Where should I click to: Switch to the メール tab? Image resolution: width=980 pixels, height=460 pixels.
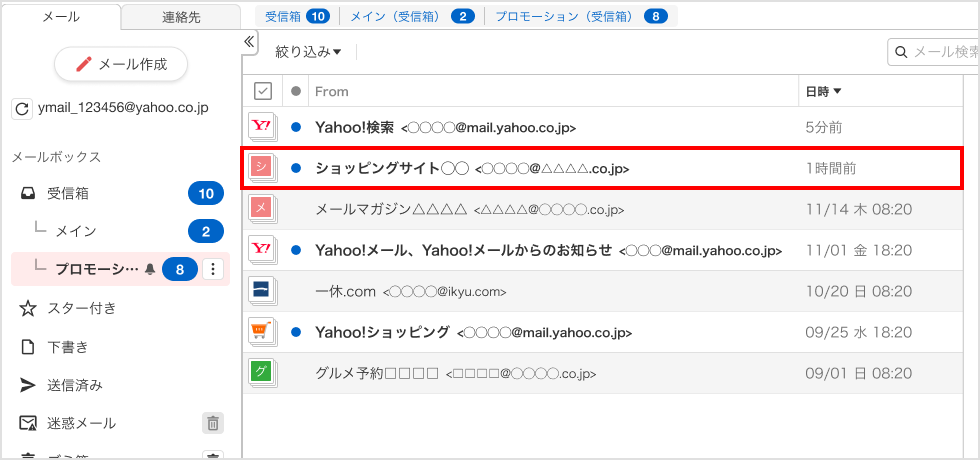click(x=61, y=17)
